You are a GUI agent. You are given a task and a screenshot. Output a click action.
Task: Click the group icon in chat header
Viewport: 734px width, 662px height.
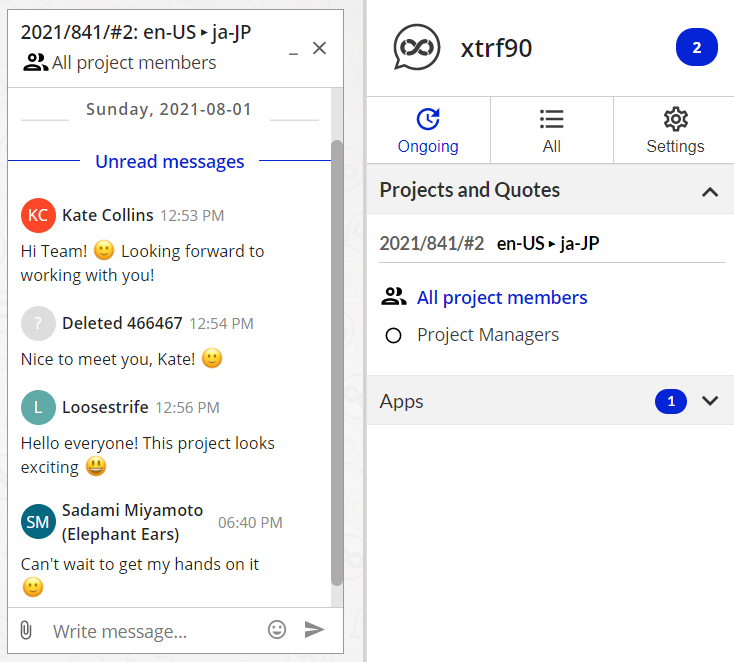(x=36, y=62)
